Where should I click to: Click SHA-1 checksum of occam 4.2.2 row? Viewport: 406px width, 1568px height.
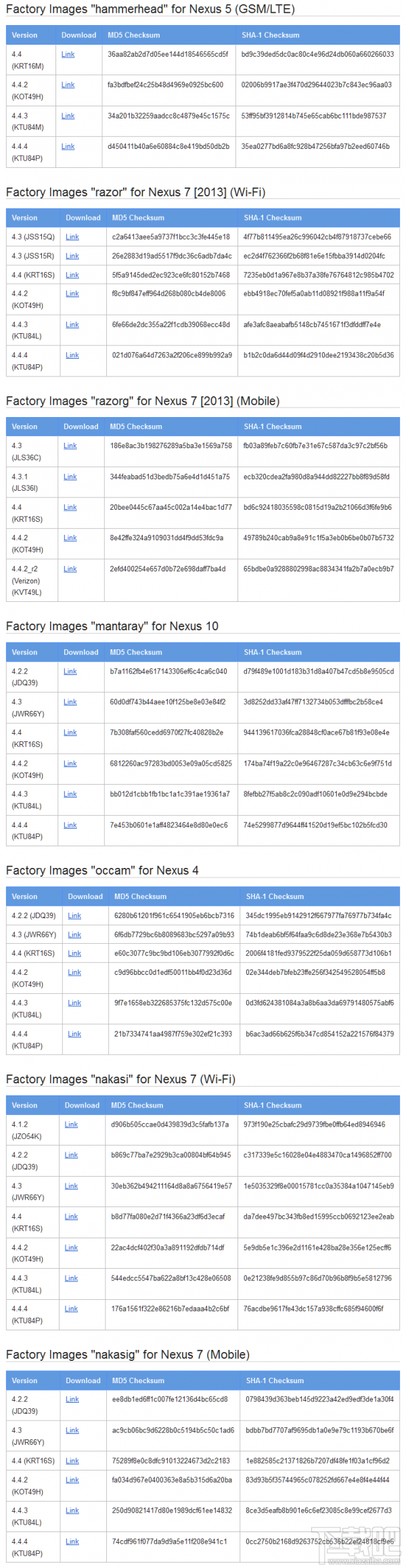click(318, 915)
